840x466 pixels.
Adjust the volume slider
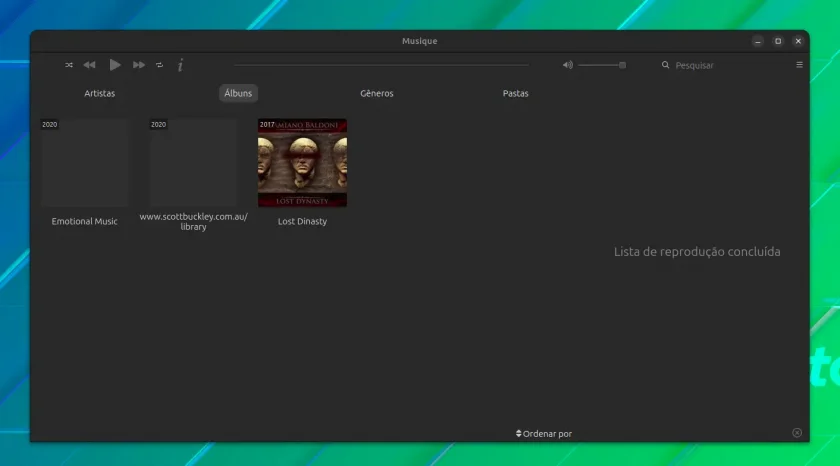pos(602,65)
